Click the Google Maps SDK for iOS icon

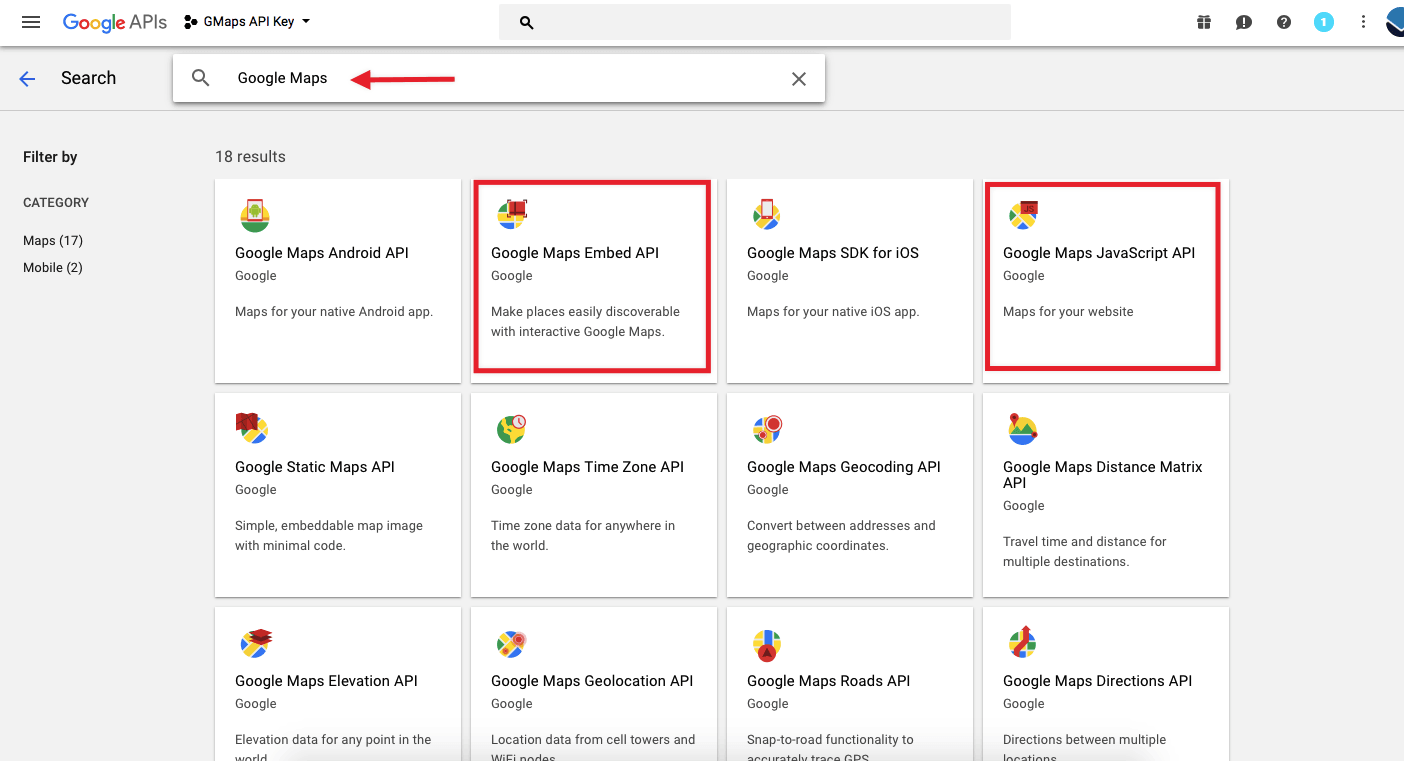(767, 215)
